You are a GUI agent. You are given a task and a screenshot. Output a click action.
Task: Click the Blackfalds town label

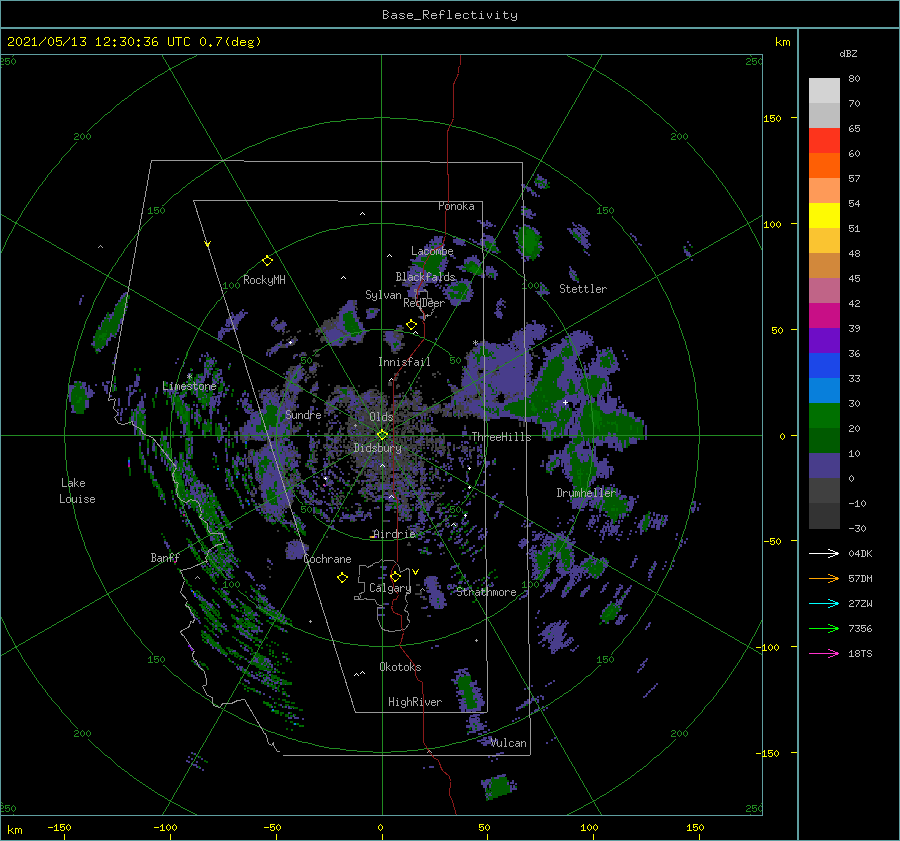(x=425, y=277)
